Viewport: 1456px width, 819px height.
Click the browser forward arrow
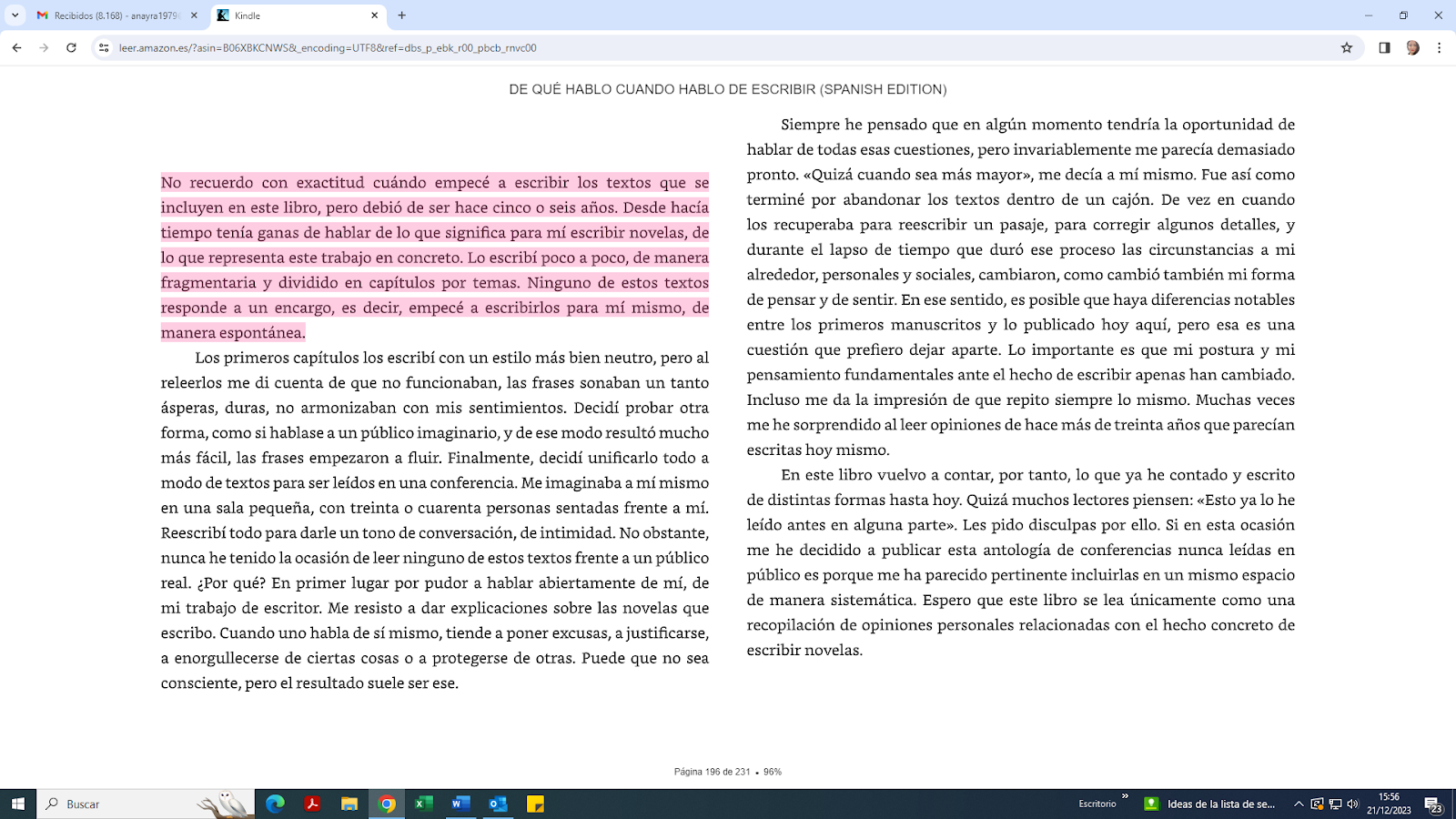44,48
